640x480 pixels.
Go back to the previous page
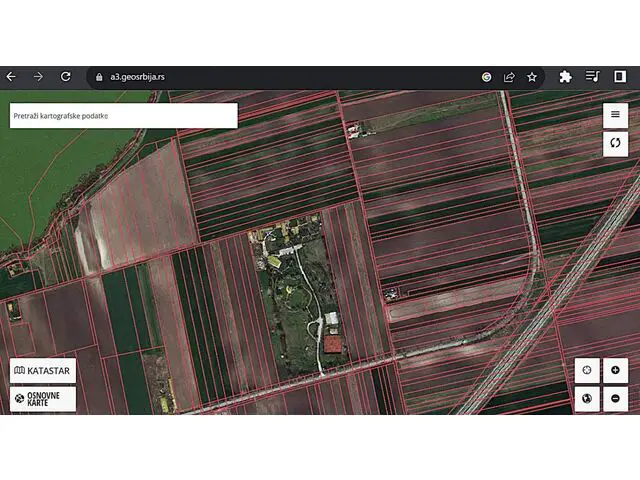click(11, 76)
